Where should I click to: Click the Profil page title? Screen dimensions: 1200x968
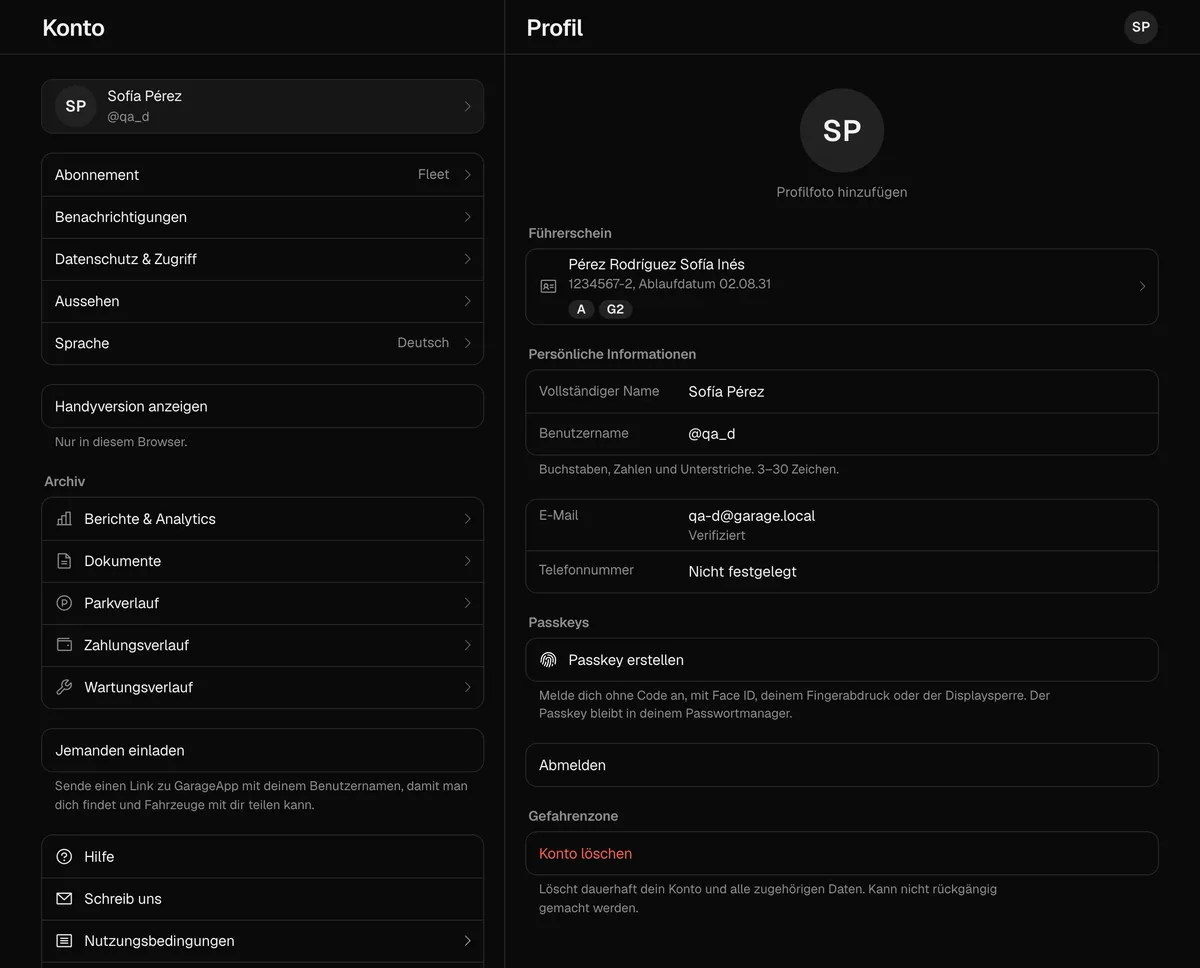(555, 28)
